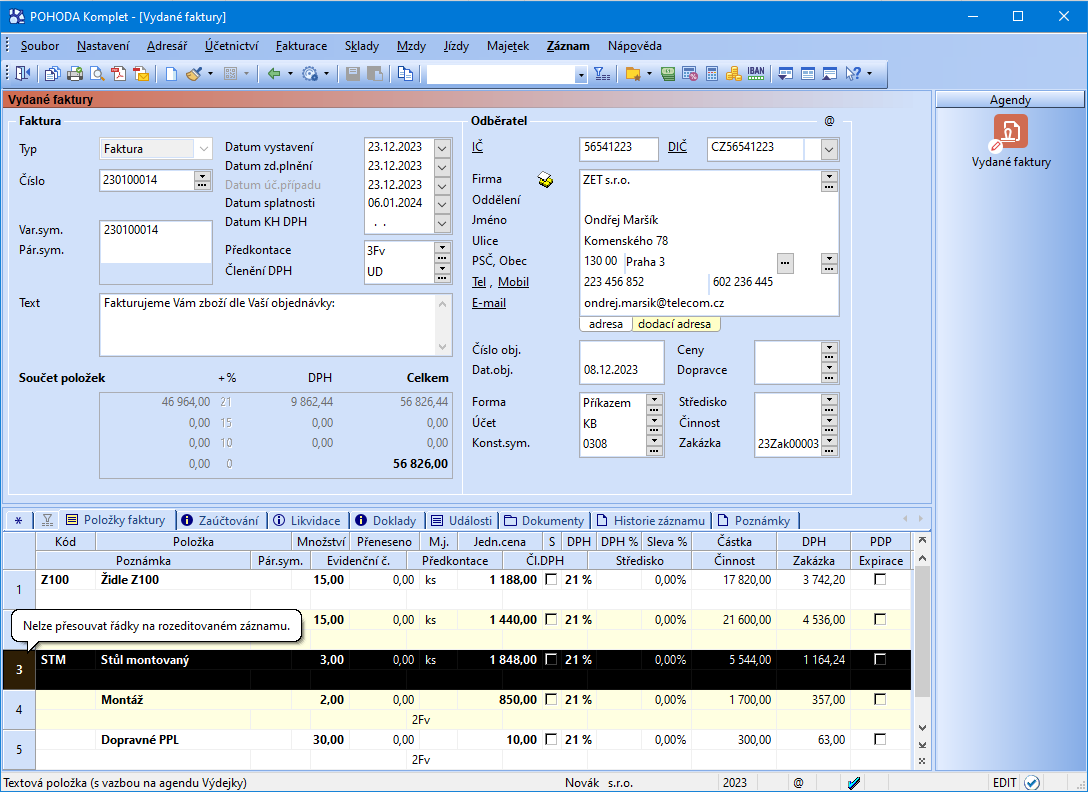Click the Mobil link label
Image resolution: width=1088 pixels, height=792 pixels.
pos(513,283)
